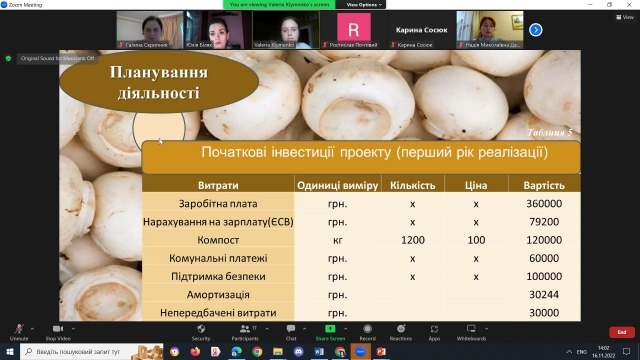Click the Вартість column header
Viewport: 640px width, 360px height.
tap(544, 185)
